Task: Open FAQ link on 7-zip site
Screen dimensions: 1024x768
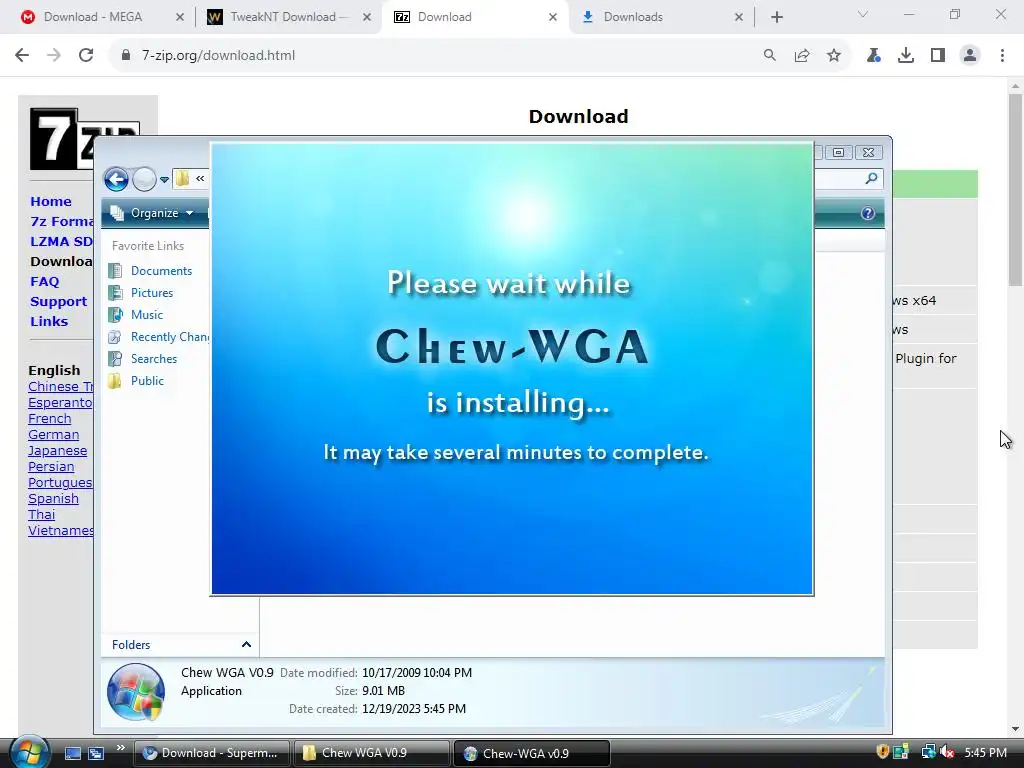Action: (44, 281)
